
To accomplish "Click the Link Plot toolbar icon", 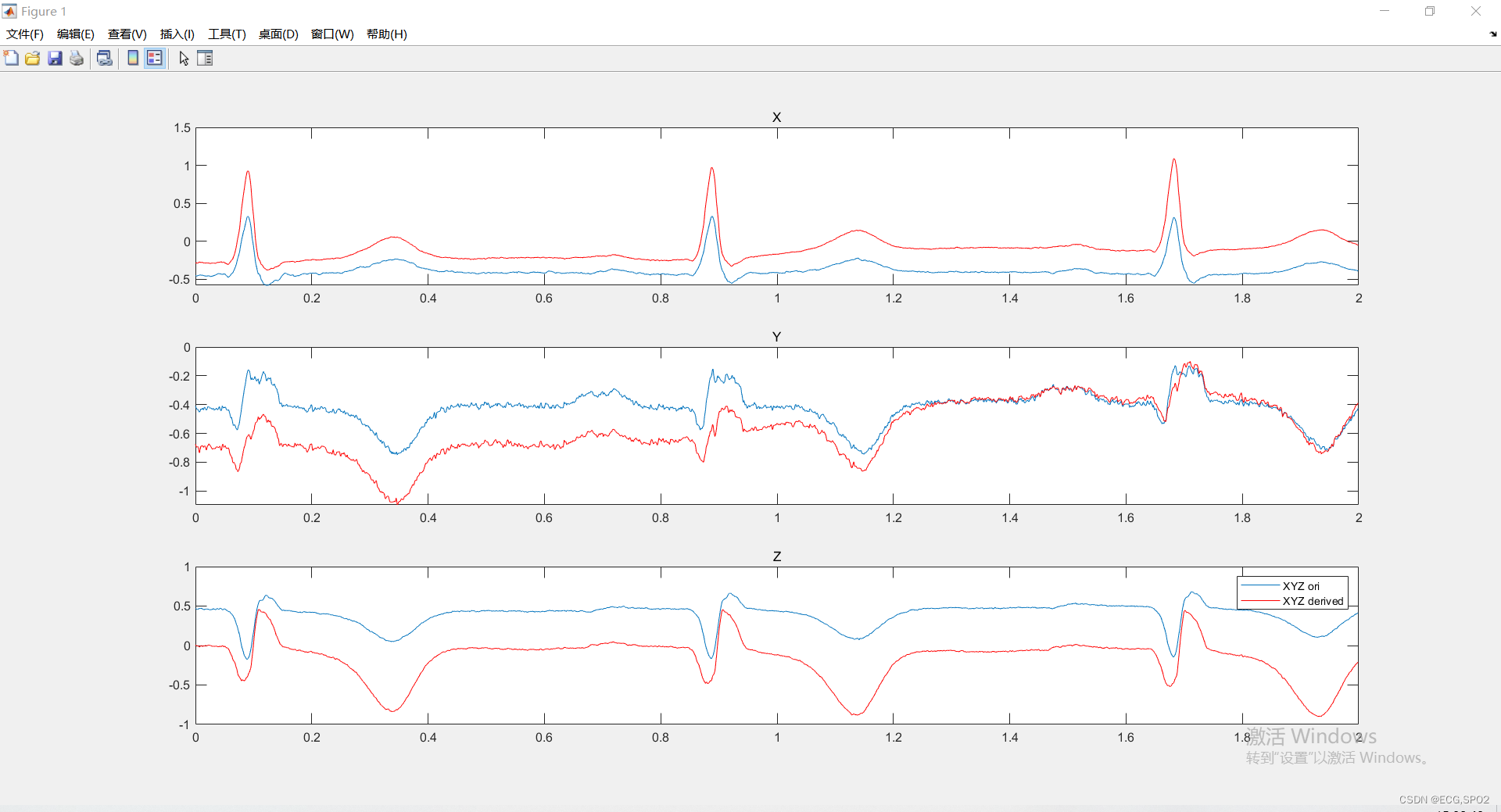I will 104,58.
